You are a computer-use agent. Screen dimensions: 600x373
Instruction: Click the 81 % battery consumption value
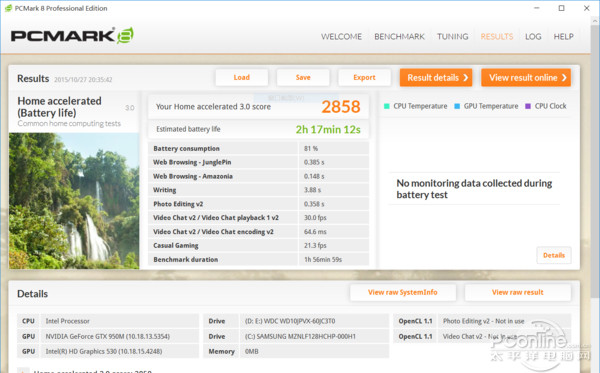[311, 148]
